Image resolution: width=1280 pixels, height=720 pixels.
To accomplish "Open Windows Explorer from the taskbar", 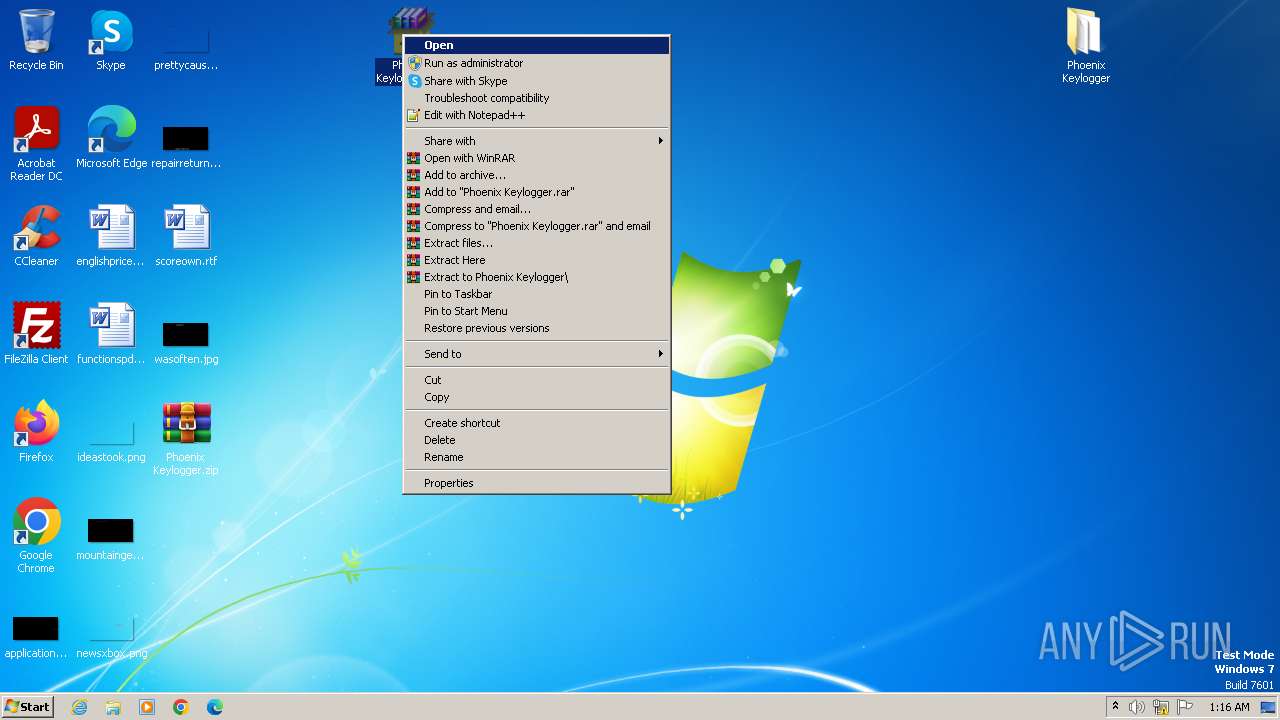I will click(113, 707).
